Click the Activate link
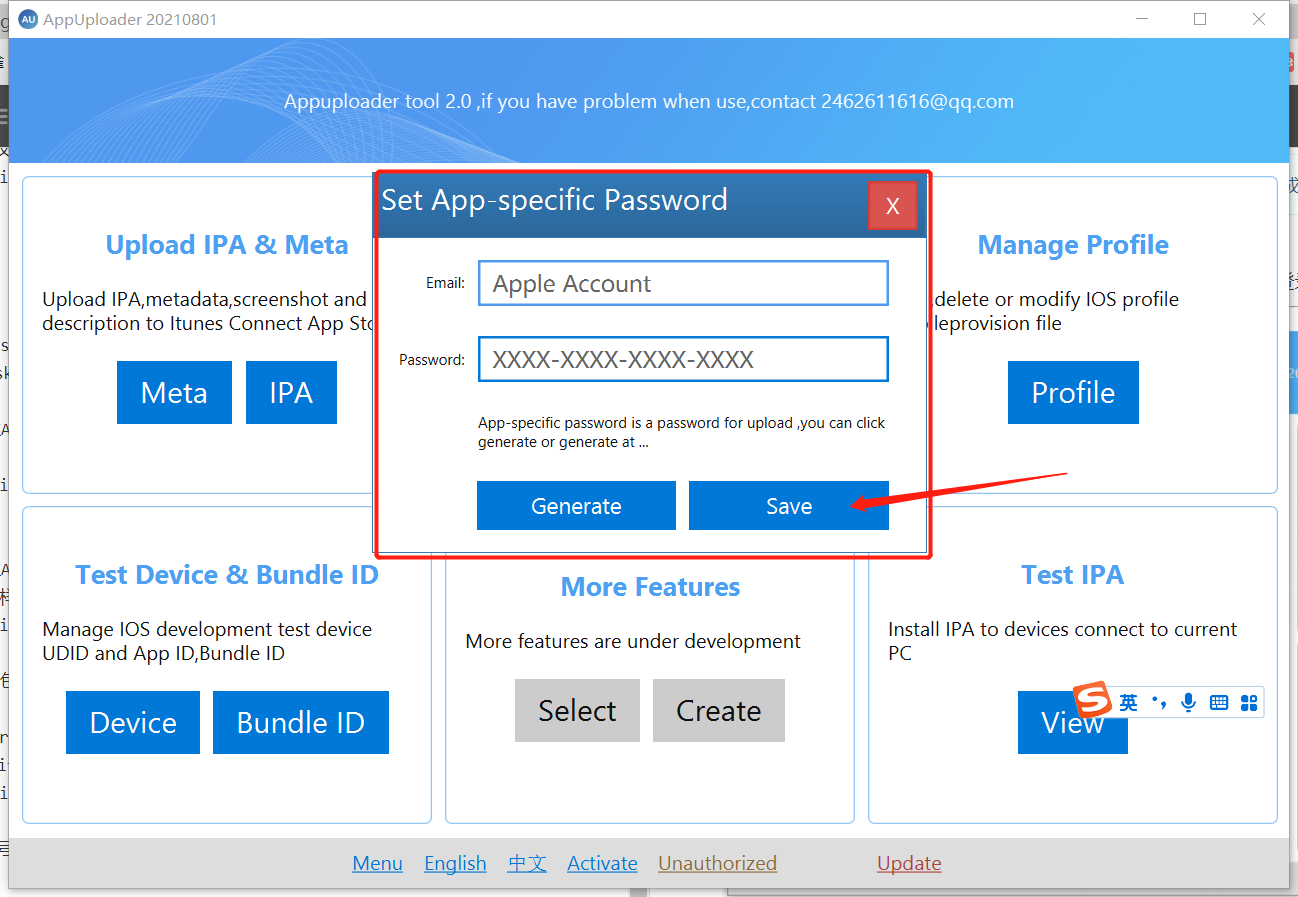 602,863
